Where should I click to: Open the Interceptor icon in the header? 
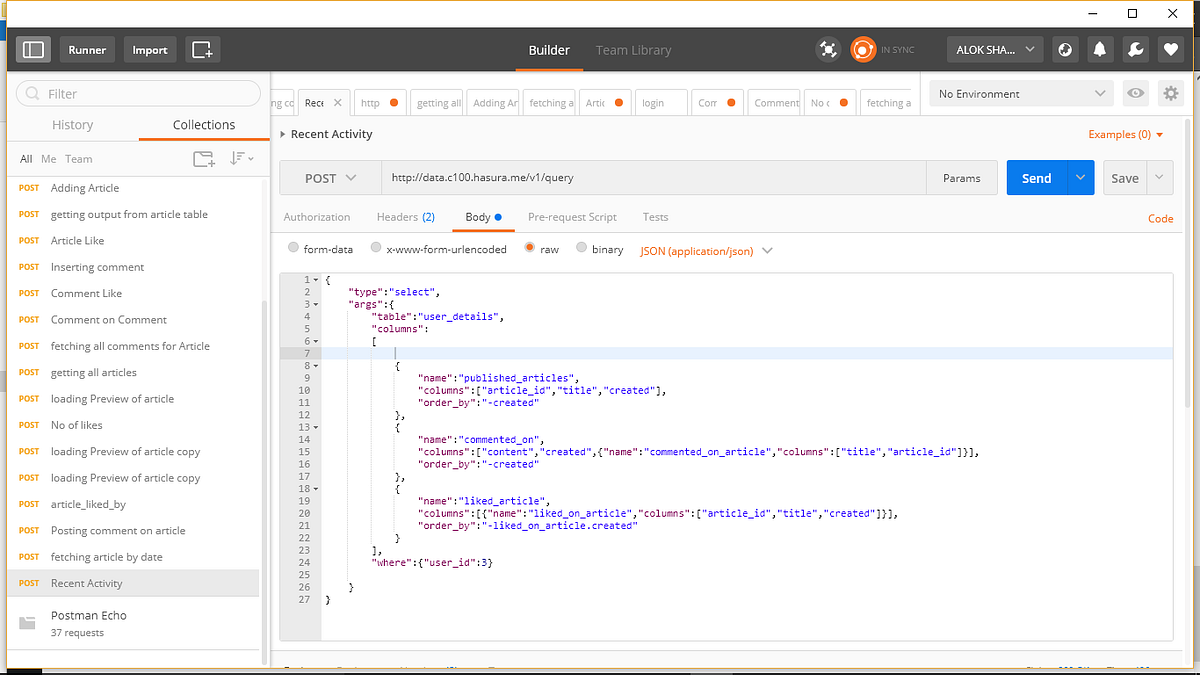[x=828, y=48]
